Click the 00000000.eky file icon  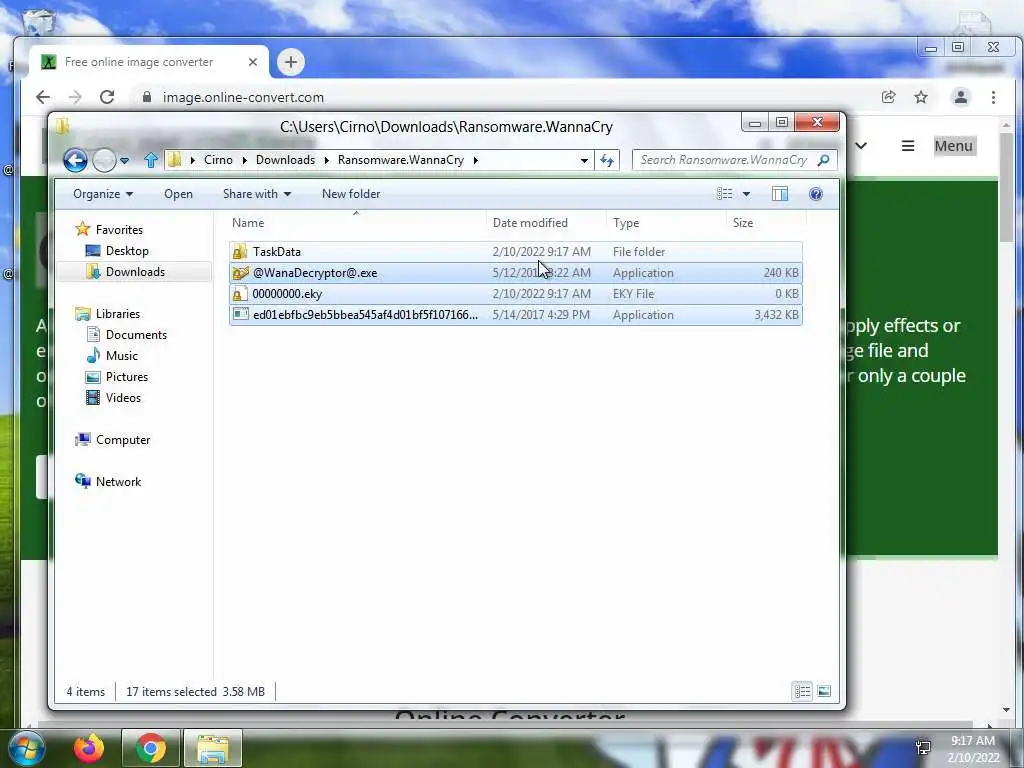tap(240, 294)
